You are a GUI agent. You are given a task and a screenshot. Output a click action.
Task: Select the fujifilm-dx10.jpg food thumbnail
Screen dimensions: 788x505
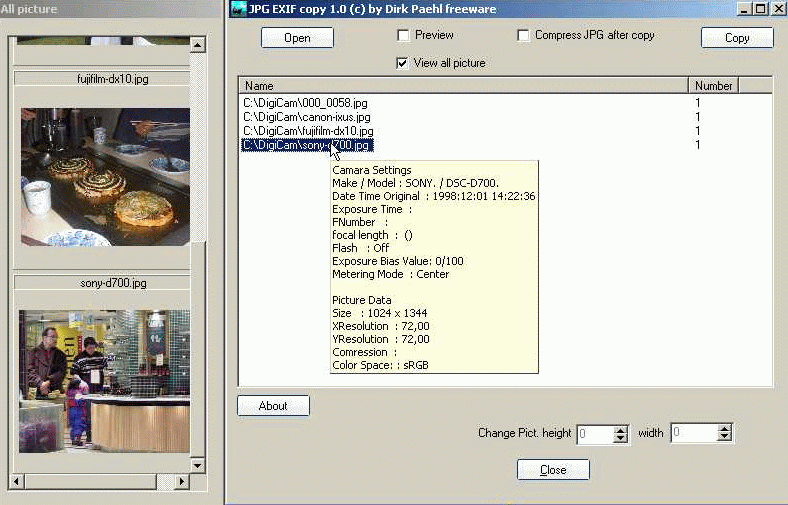coord(105,176)
